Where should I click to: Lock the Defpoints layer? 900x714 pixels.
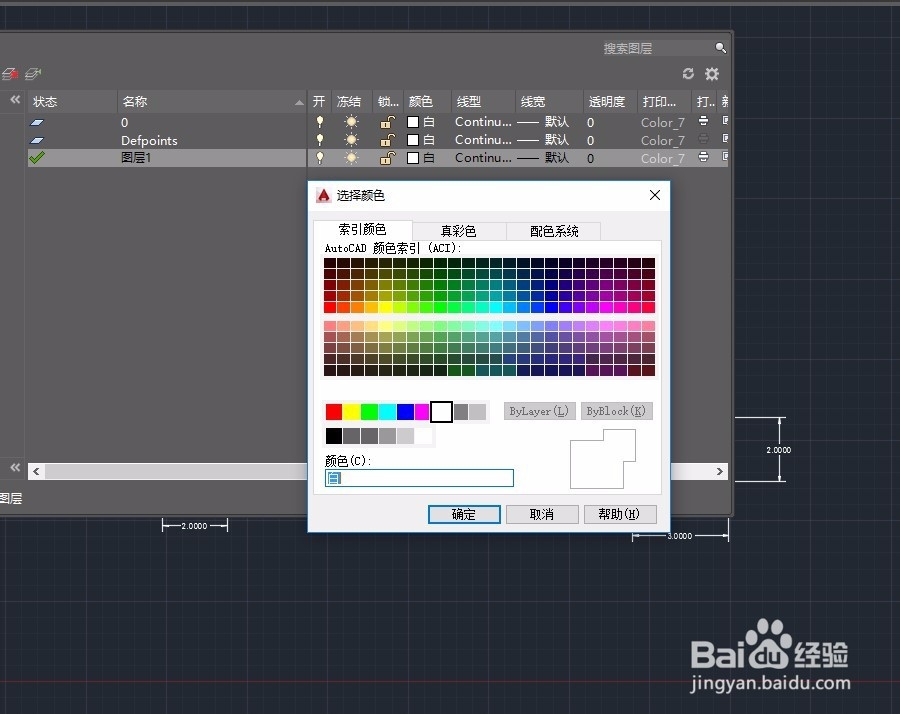tap(387, 139)
